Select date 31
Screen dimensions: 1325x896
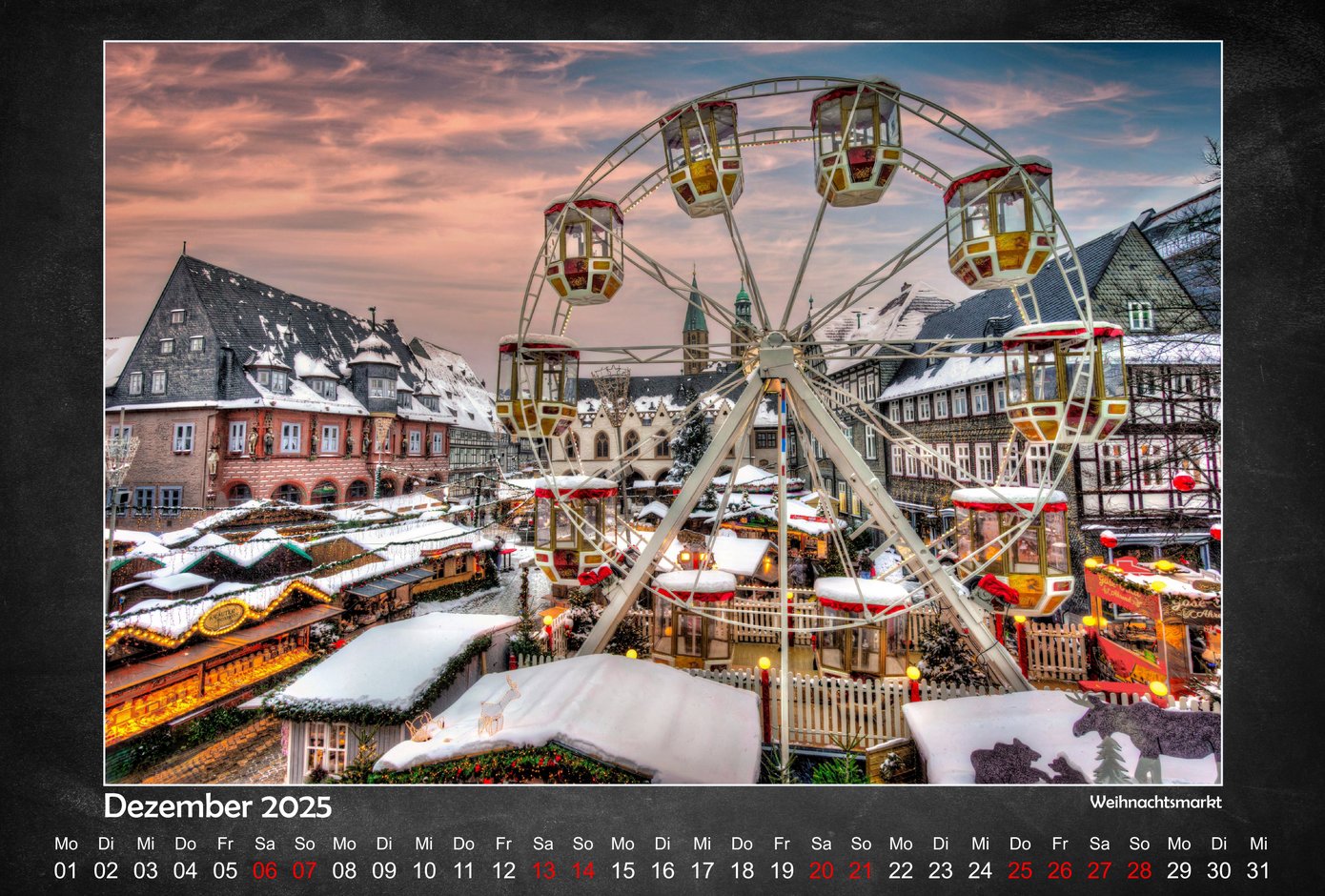click(x=1258, y=870)
